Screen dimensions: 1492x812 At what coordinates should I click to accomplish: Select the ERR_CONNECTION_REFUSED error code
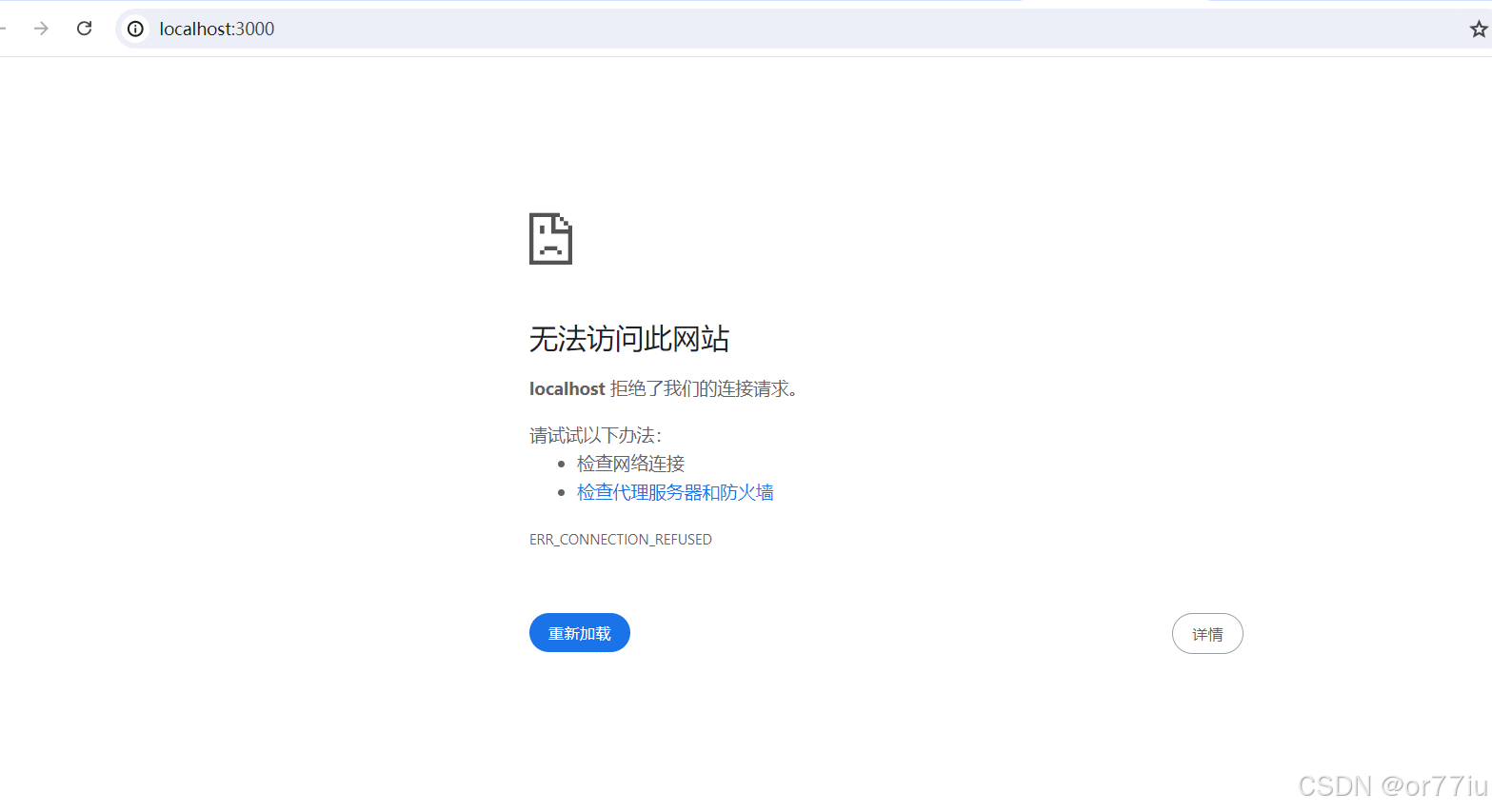[621, 540]
